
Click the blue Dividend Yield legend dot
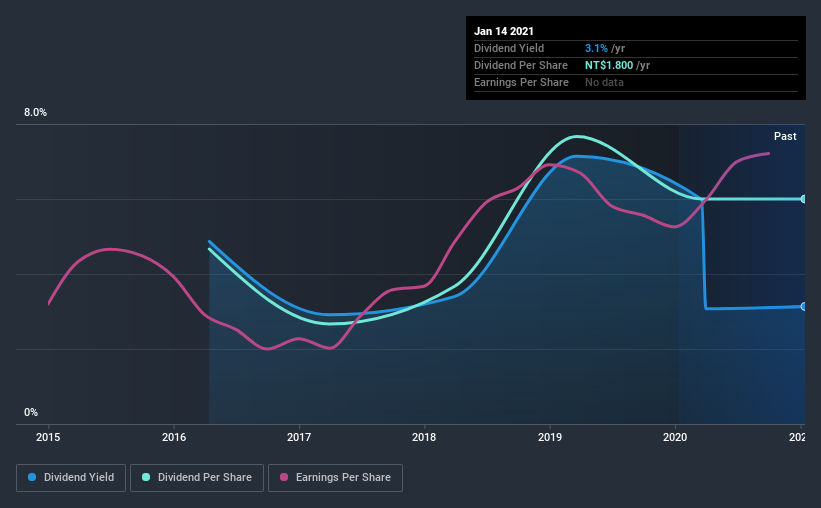click(x=32, y=477)
